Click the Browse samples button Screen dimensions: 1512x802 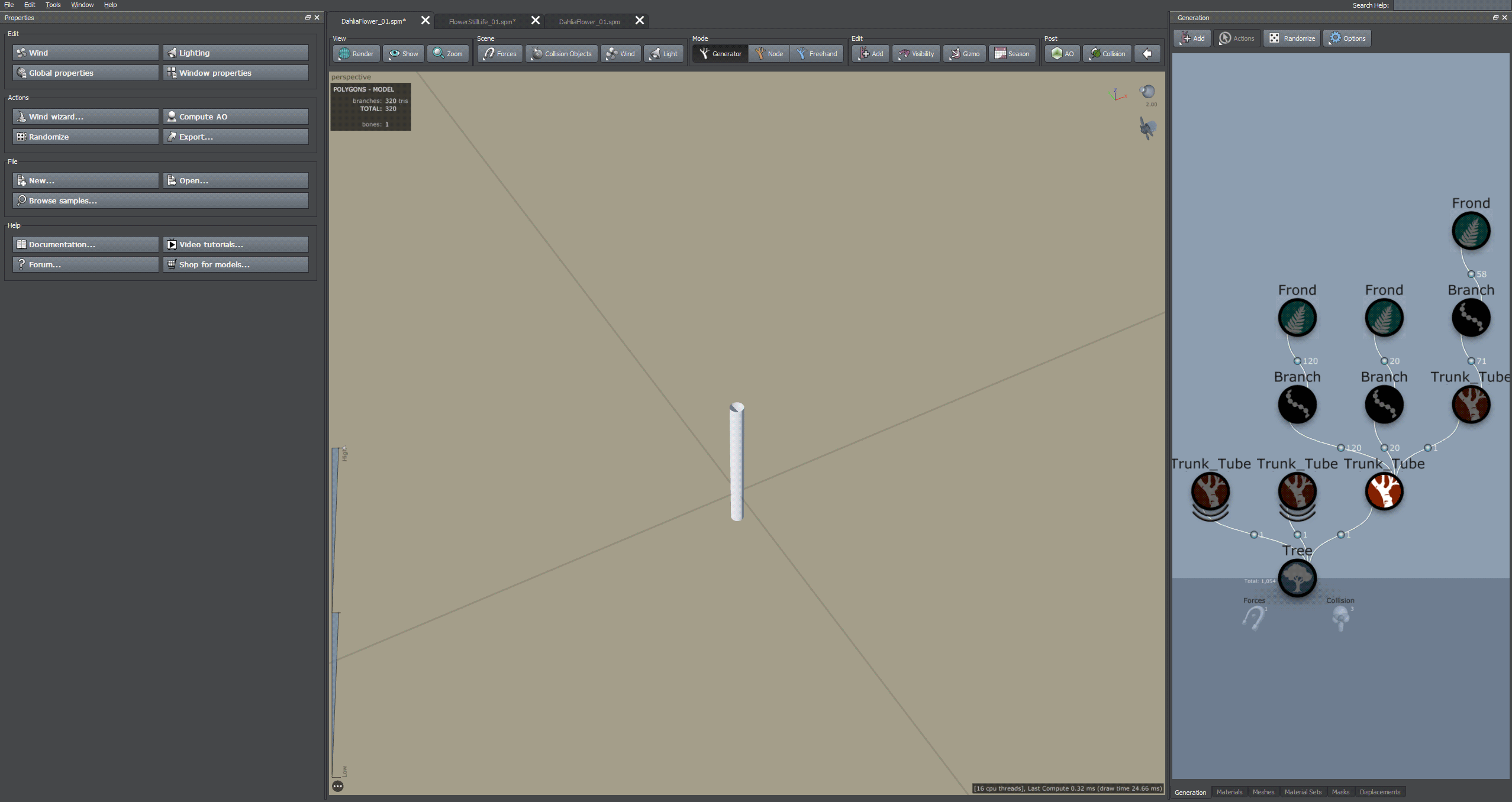(x=160, y=200)
